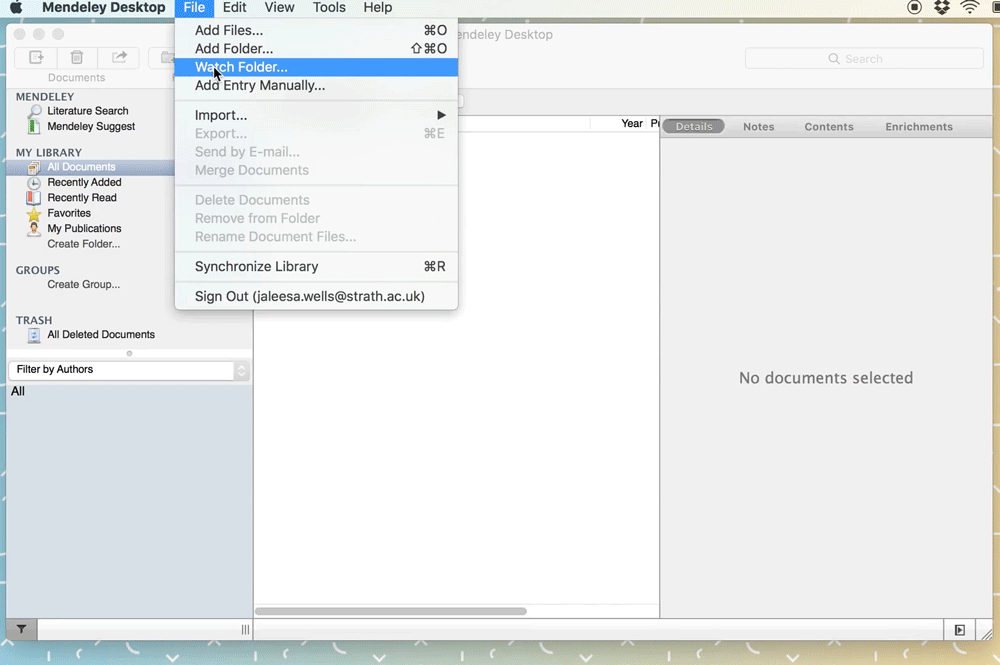This screenshot has height=665, width=1000.
Task: Click the Search field in toolbar
Action: (864, 59)
